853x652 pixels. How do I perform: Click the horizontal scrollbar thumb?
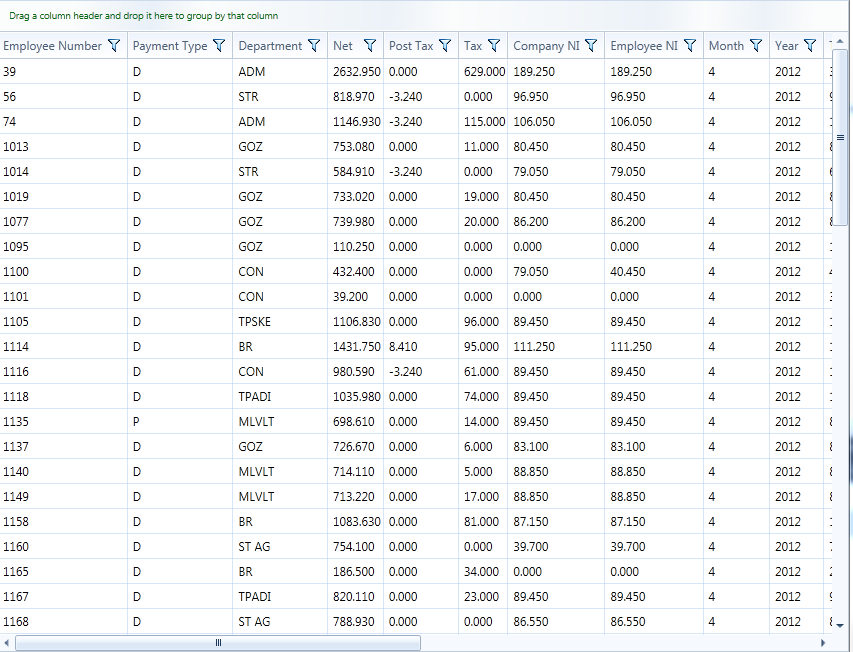click(x=218, y=643)
